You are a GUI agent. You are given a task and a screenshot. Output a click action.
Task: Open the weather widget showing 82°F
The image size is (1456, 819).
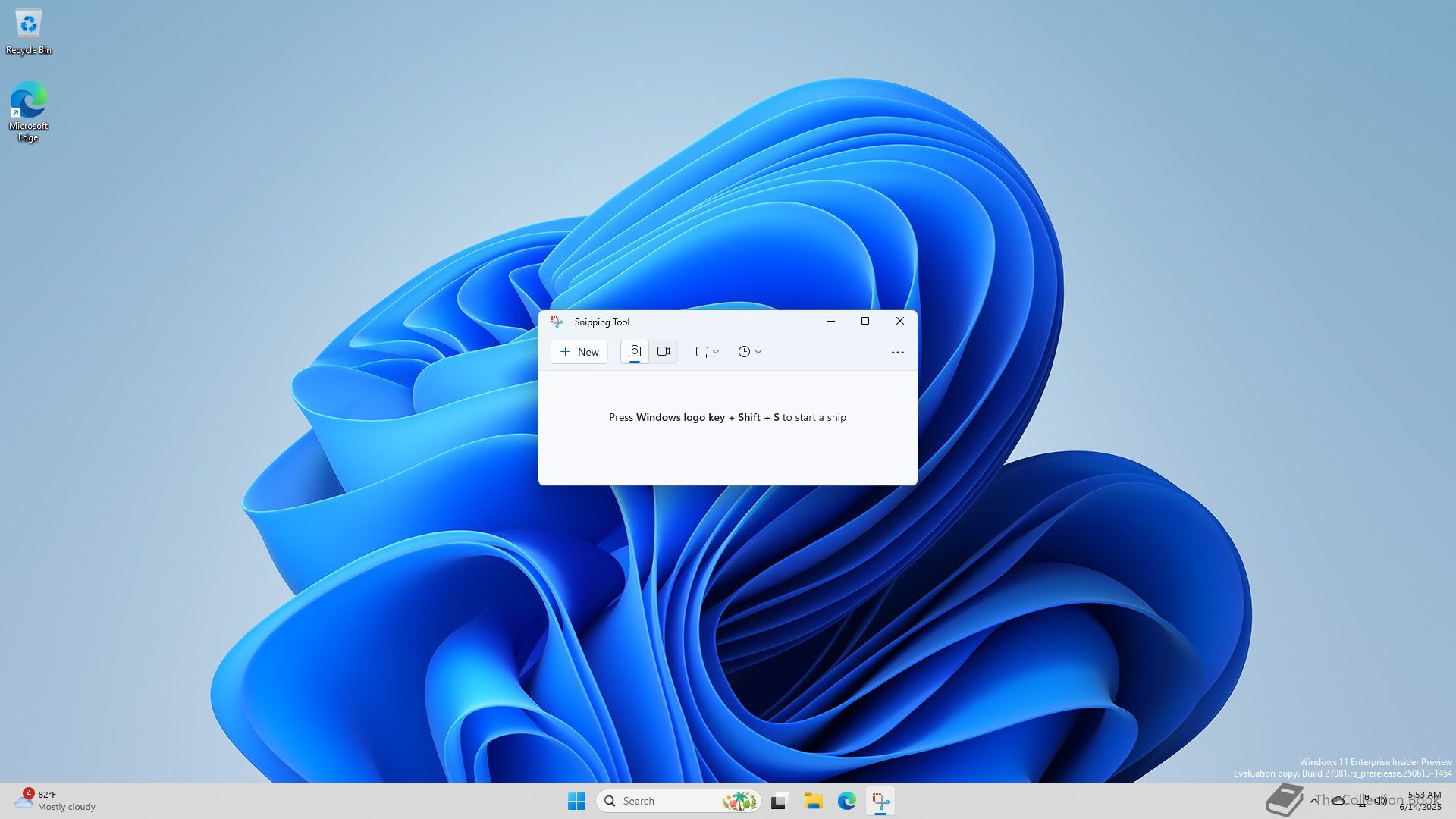click(x=55, y=801)
